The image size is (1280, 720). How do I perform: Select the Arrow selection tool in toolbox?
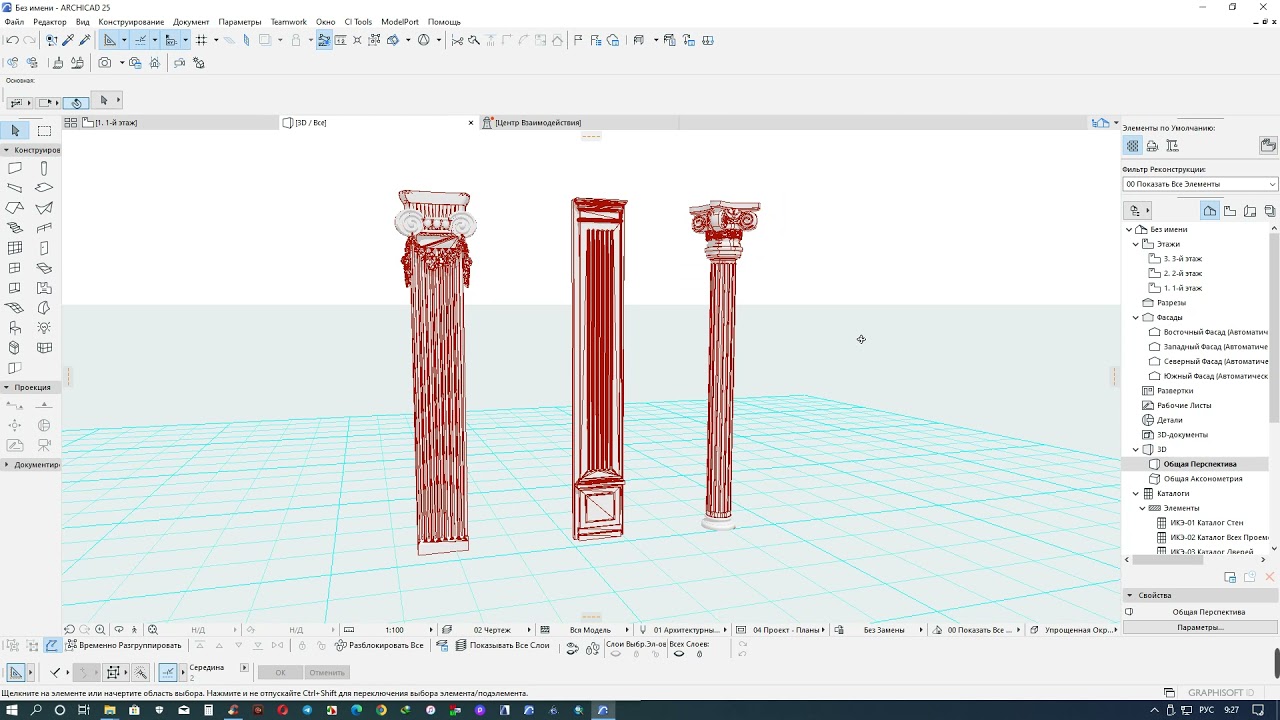click(15, 131)
